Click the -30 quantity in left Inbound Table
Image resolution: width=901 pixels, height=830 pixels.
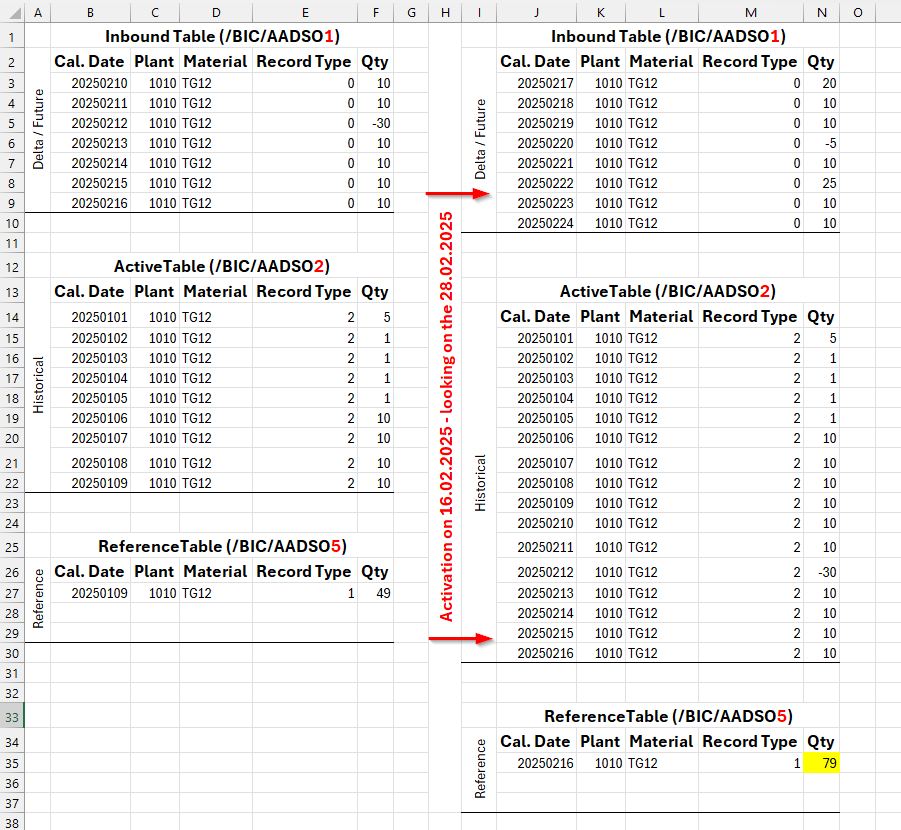coord(375,123)
